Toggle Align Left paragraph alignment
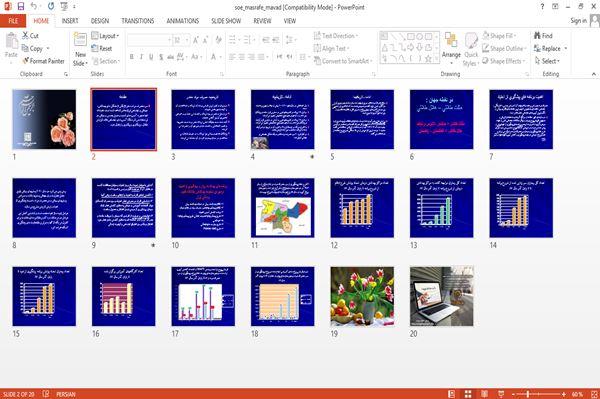This screenshot has height=399, width=600. click(232, 57)
